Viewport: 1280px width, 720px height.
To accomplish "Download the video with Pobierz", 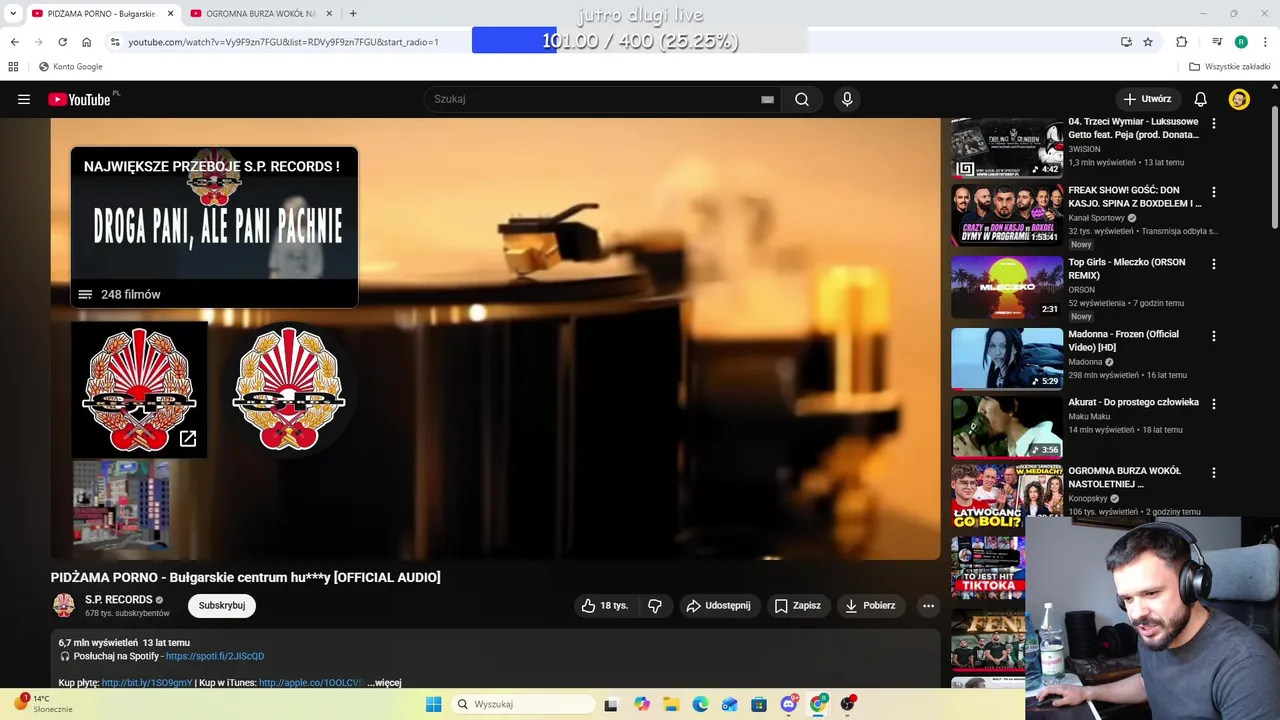I will (869, 605).
